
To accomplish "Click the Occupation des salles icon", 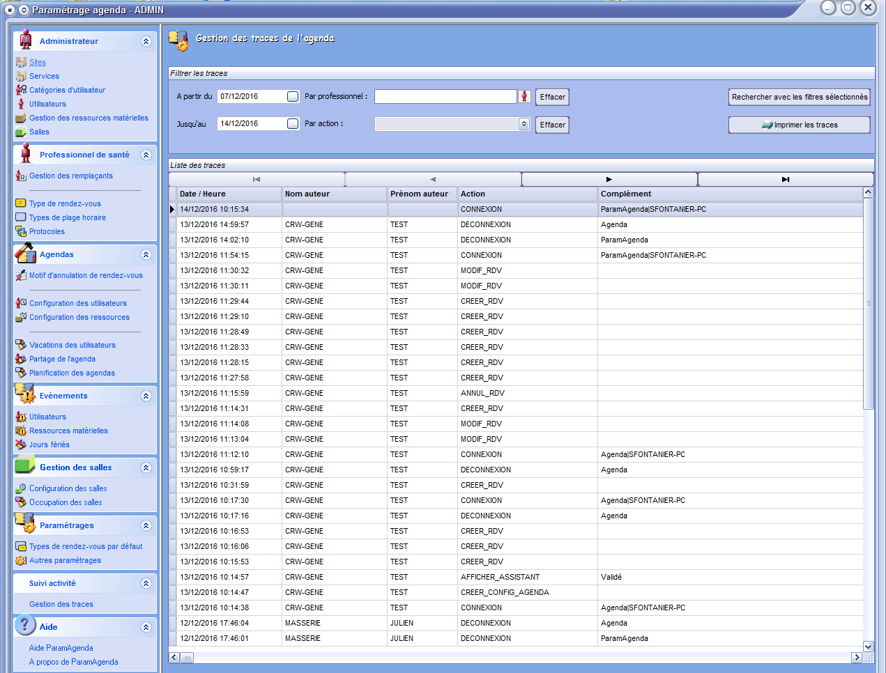I will pyautogui.click(x=21, y=503).
